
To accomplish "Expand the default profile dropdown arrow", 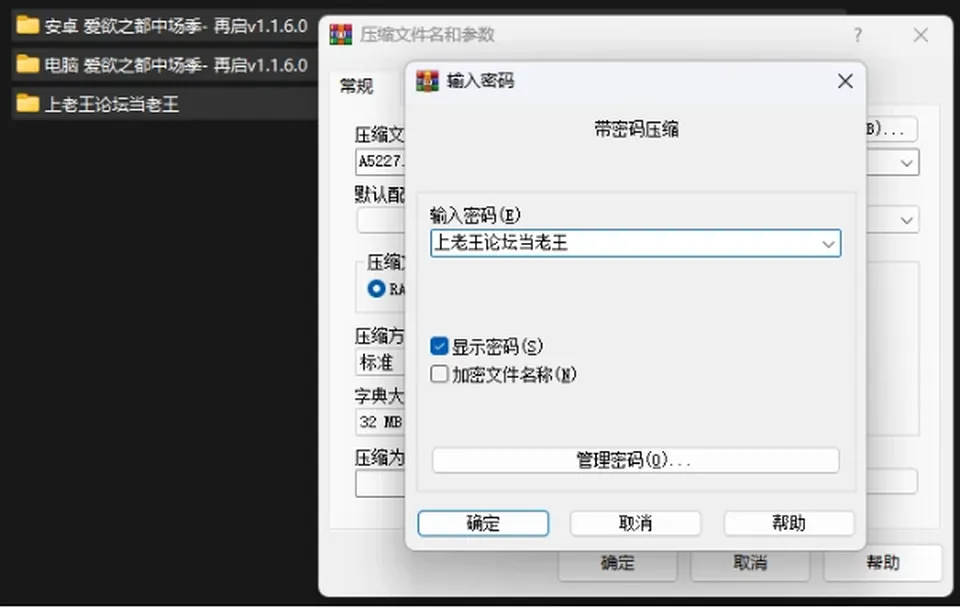I will click(x=906, y=220).
